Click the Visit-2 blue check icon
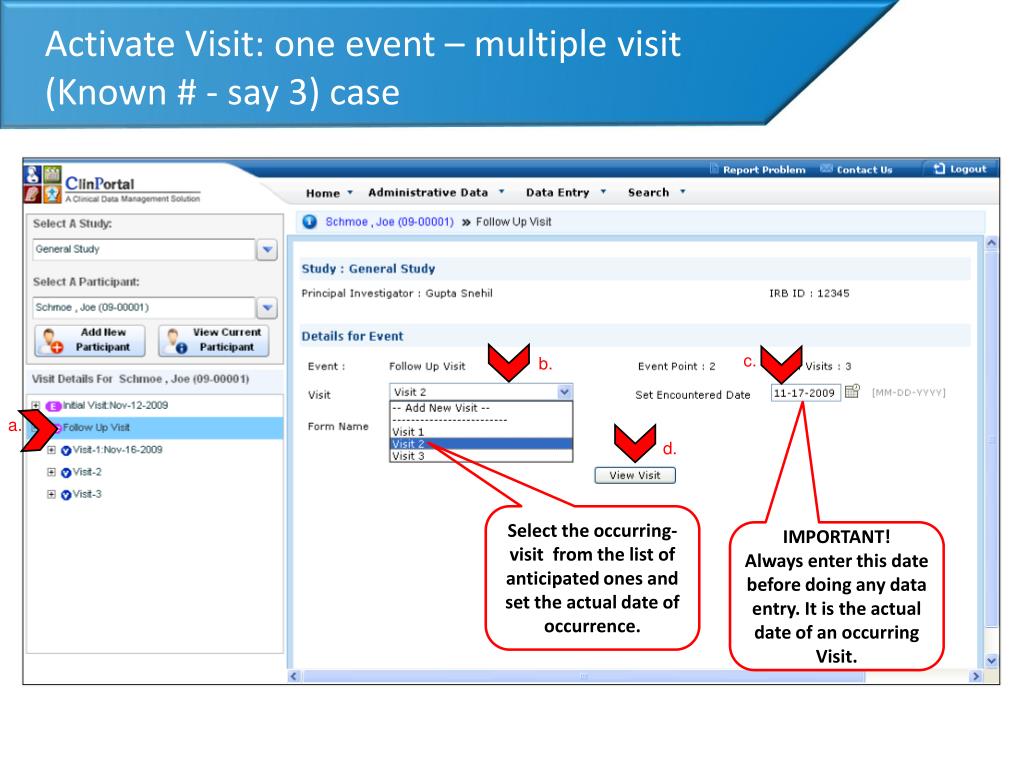1024x768 pixels. coord(66,473)
